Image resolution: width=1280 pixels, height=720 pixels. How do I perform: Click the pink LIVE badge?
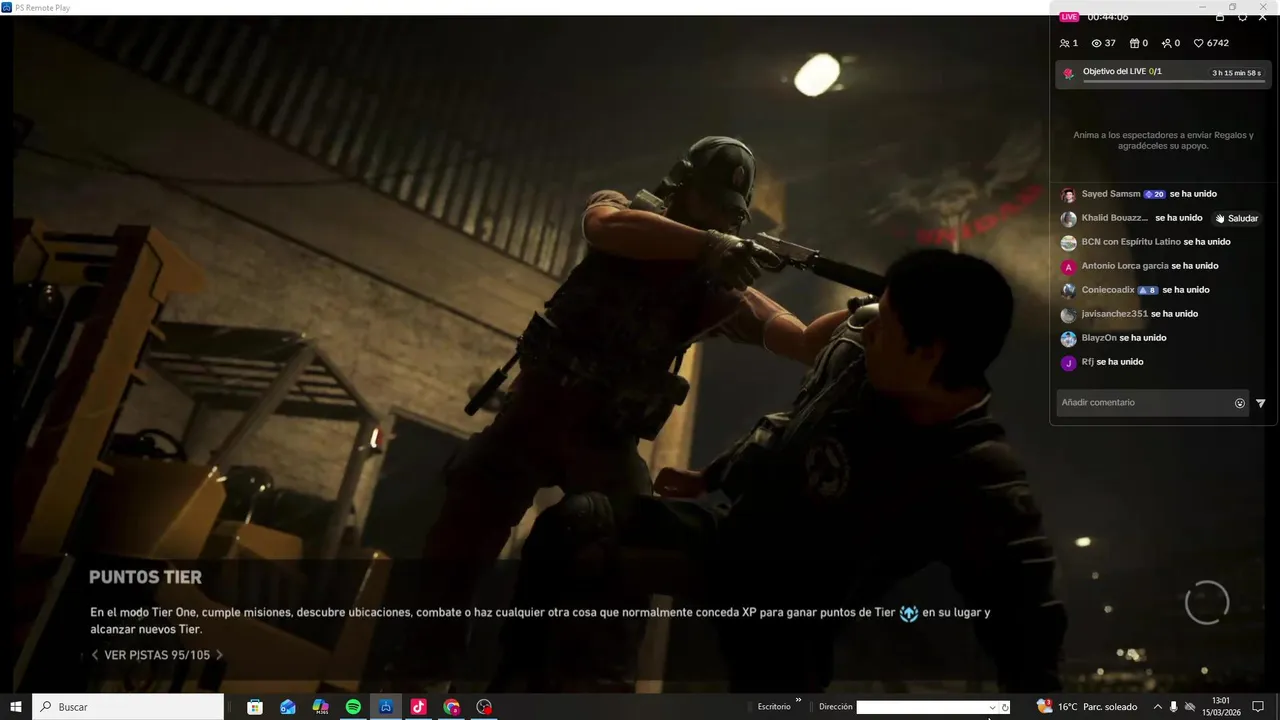(x=1070, y=17)
